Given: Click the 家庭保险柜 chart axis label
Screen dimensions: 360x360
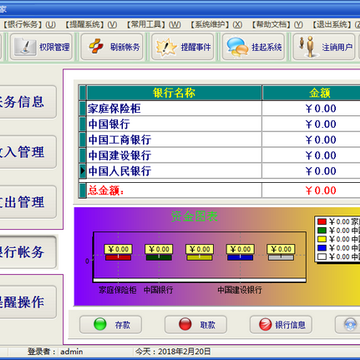Looking at the screenshot, I should (x=118, y=290).
